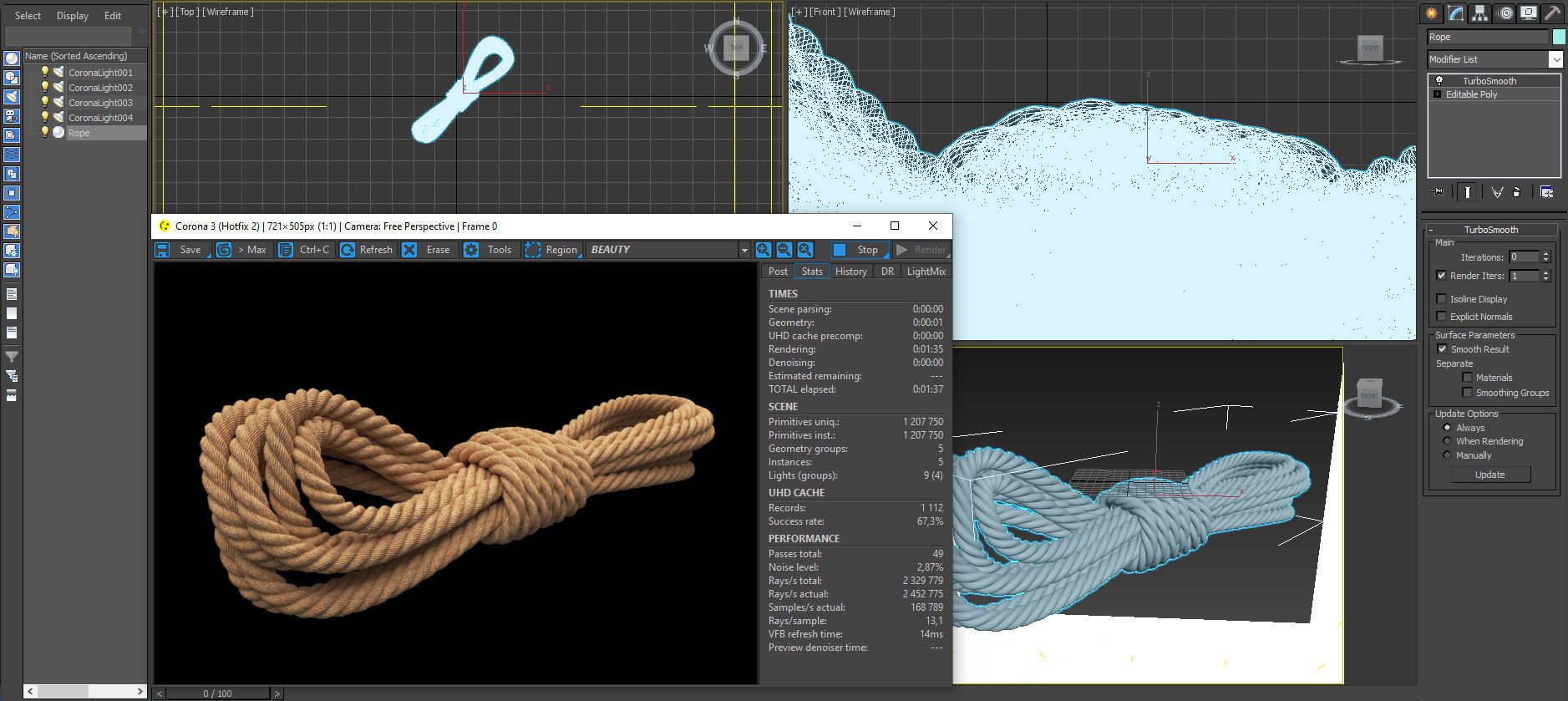Toggle Display Geometry filter in Scene Explorer
Viewport: 1568px width, 701px height.
point(12,58)
